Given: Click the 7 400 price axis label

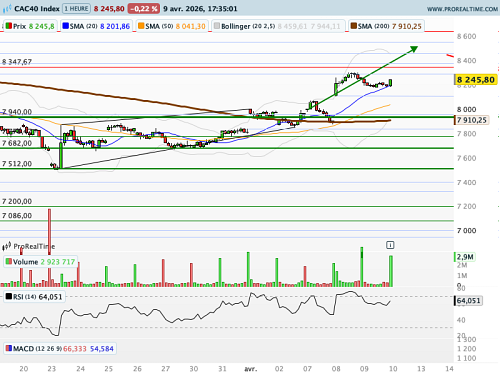Looking at the screenshot, I should pos(466,182).
